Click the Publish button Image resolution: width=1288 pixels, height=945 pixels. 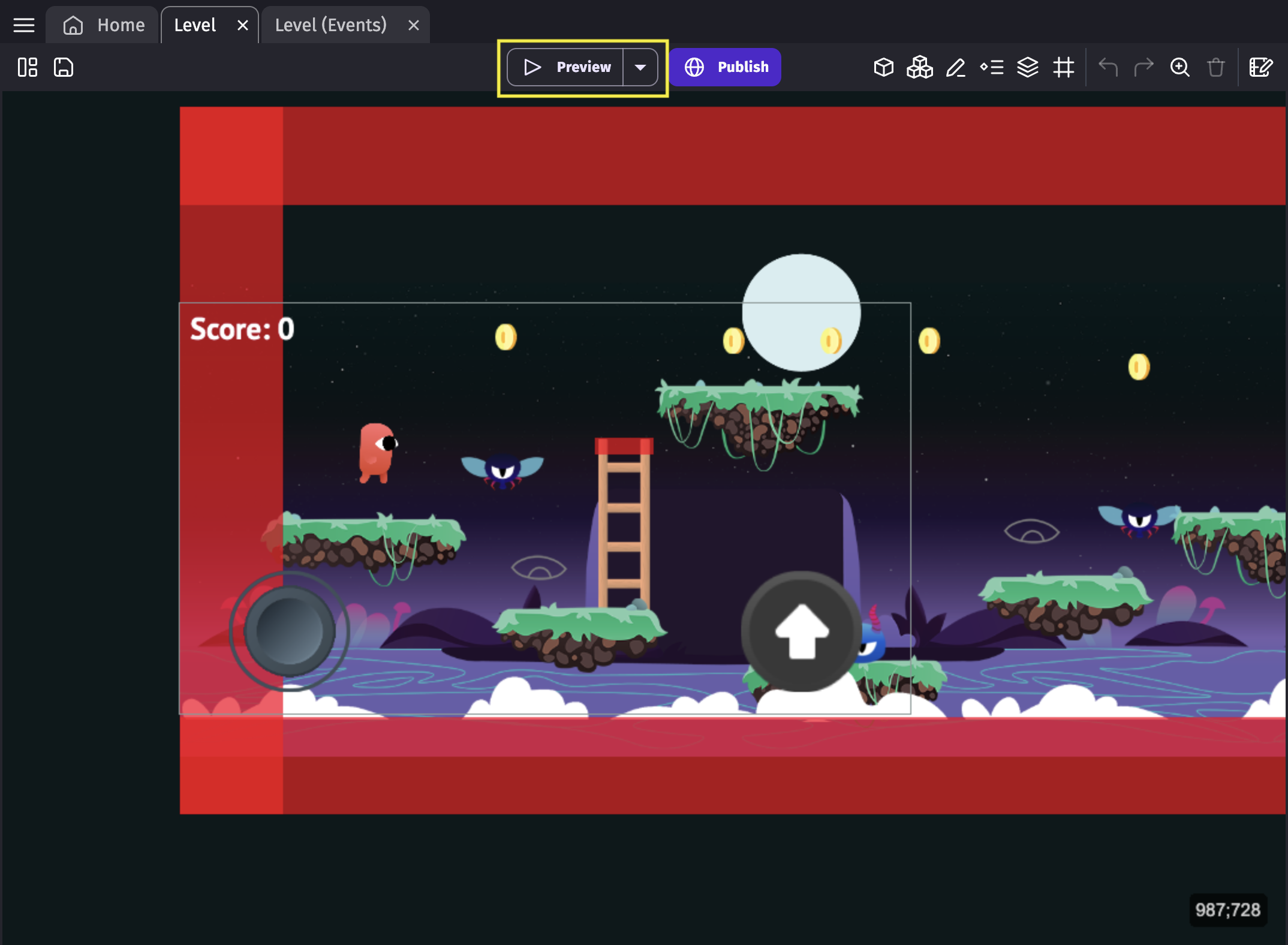point(726,67)
